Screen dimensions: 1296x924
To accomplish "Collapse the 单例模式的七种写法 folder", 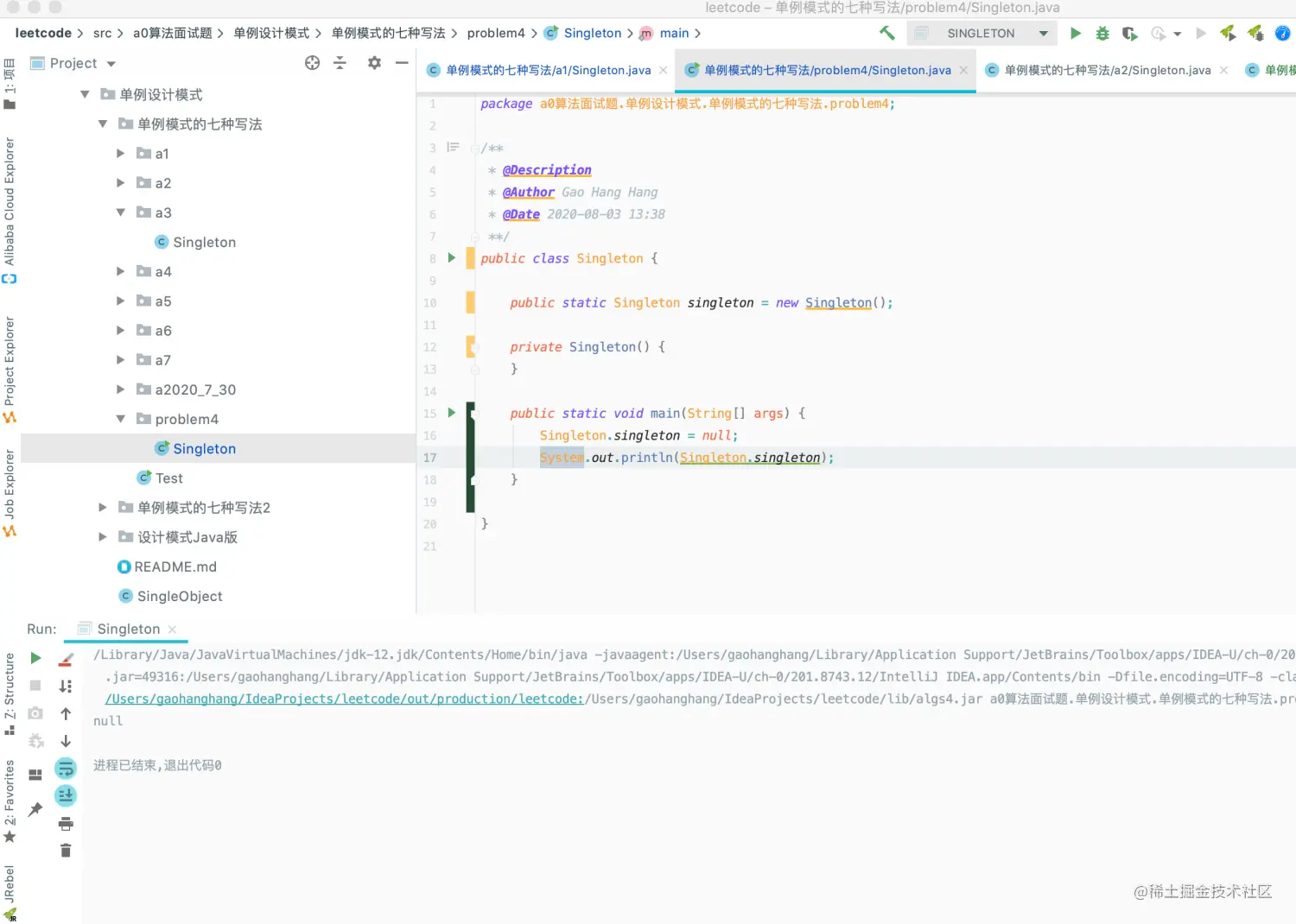I will pyautogui.click(x=103, y=123).
